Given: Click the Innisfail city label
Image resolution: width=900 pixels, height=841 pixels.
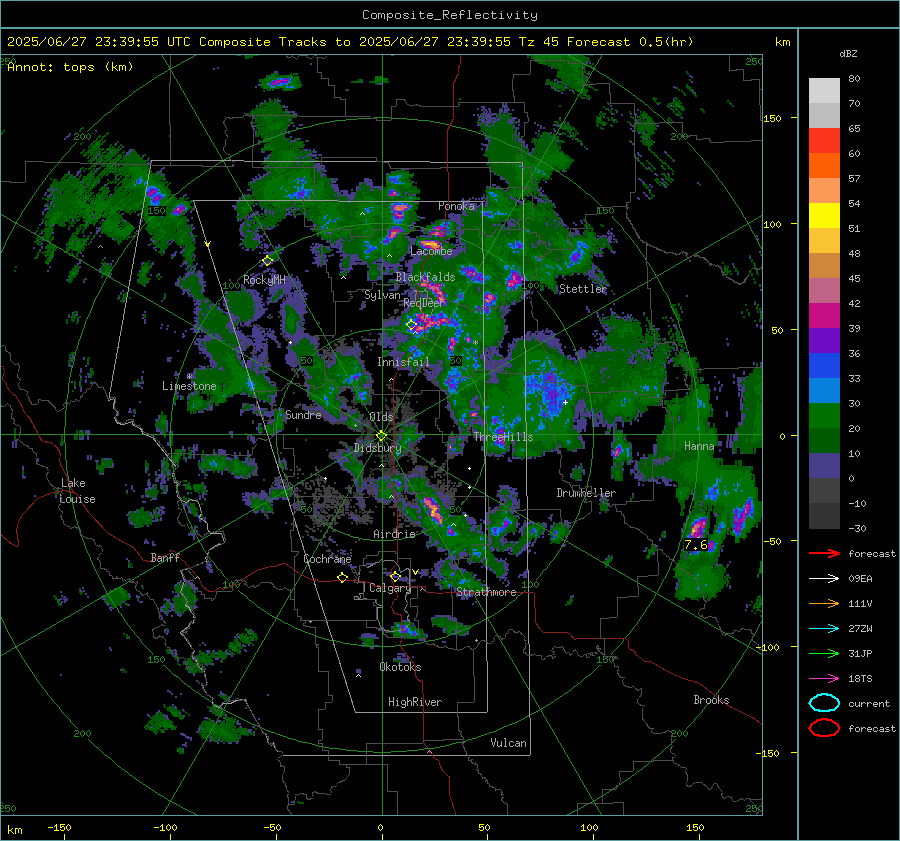Looking at the screenshot, I should coord(403,362).
